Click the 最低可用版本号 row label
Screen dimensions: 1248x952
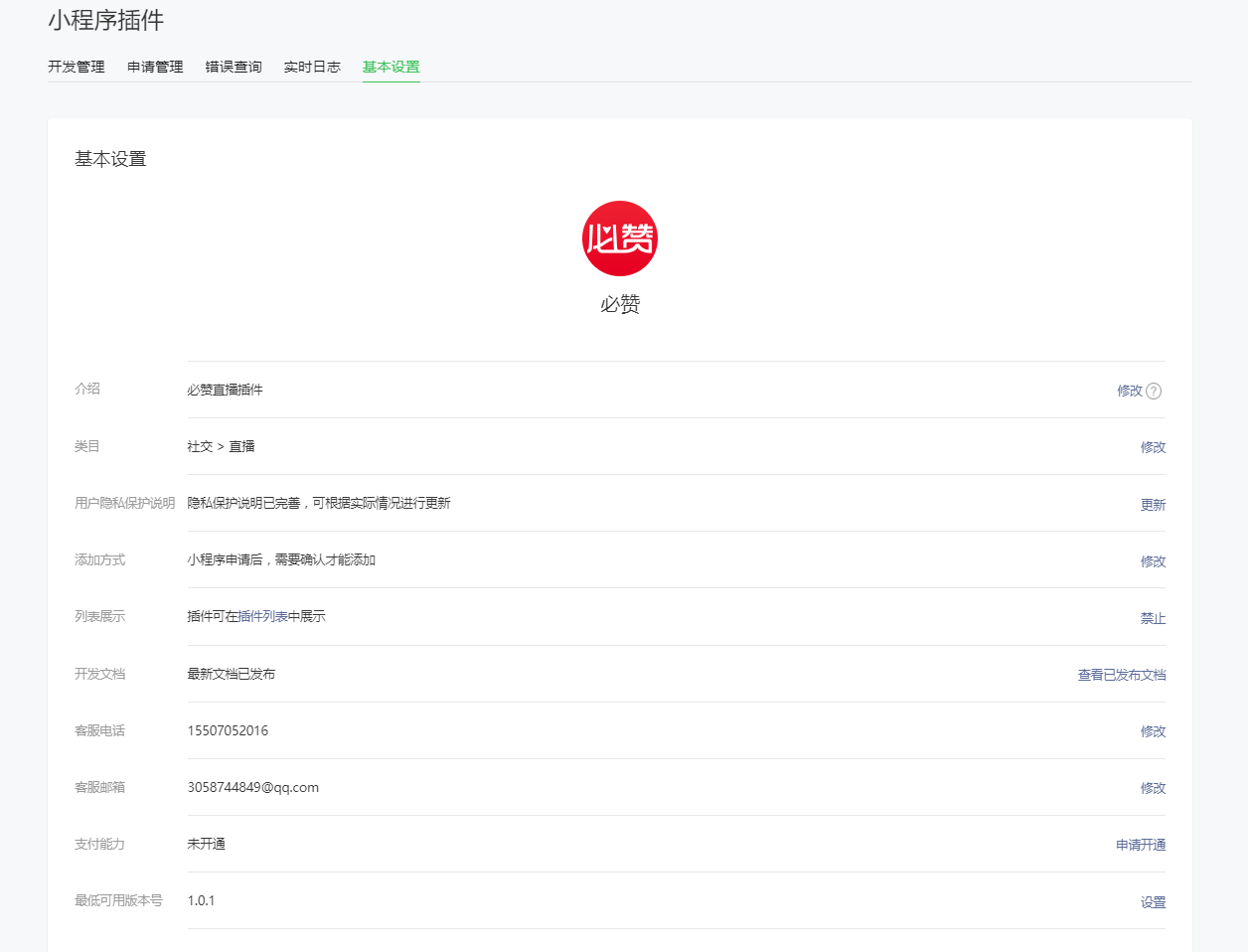pyautogui.click(x=118, y=900)
